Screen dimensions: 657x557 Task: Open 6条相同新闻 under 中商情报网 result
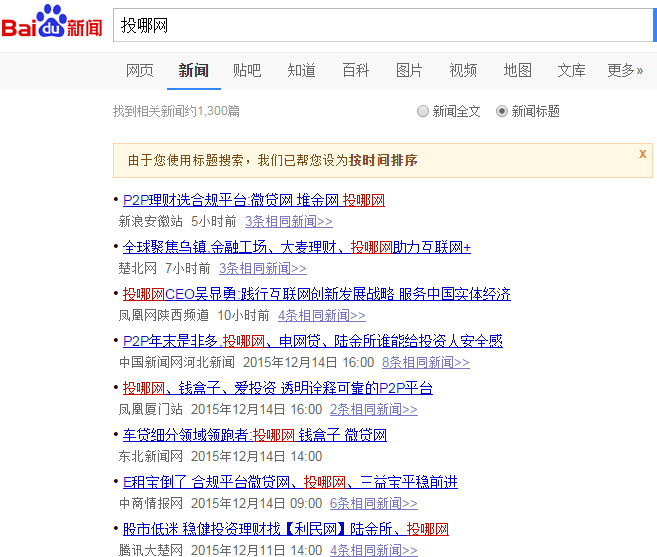tap(374, 503)
